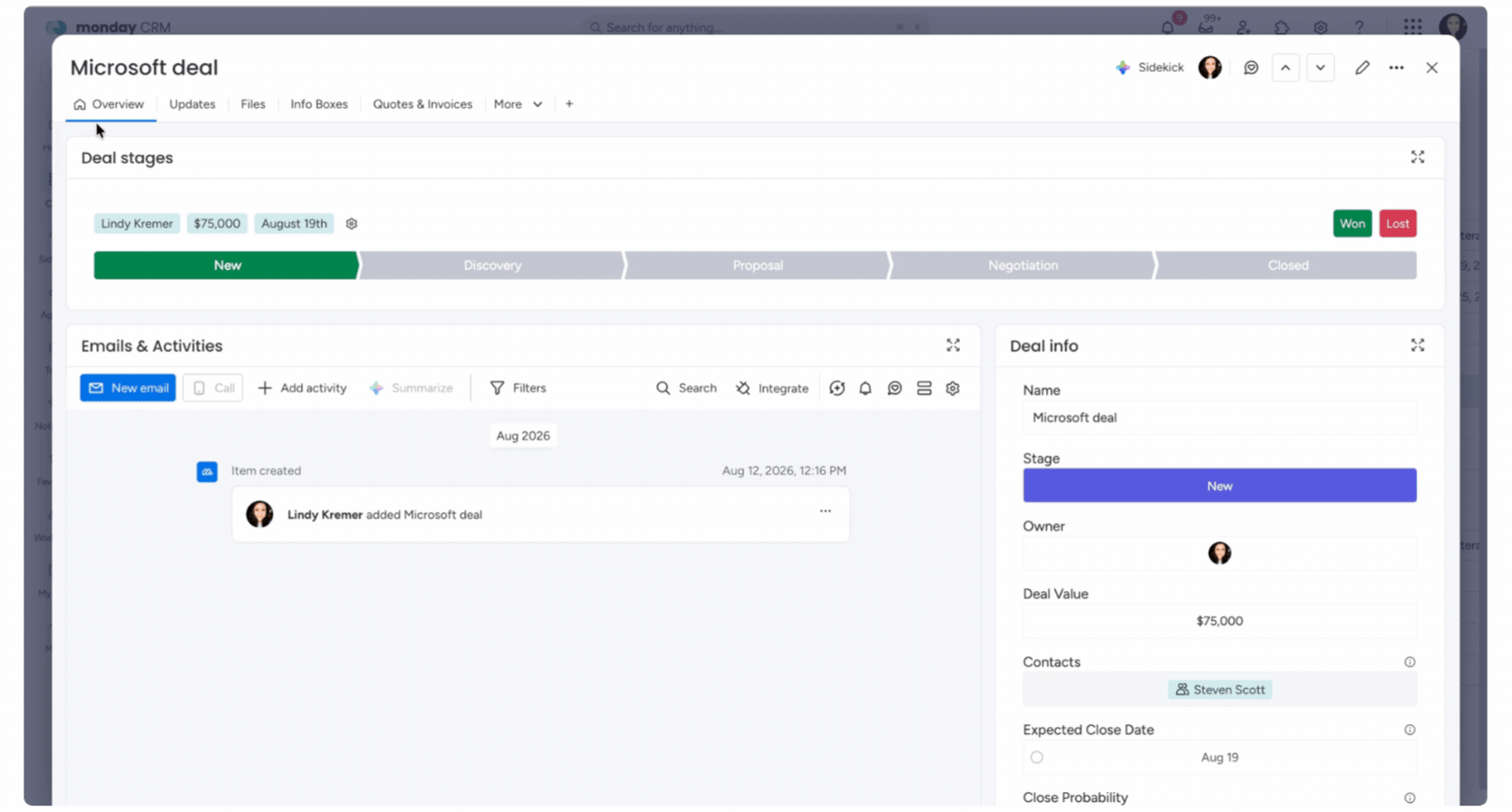The image size is (1512, 812).
Task: Expand the Deal stages widget to fullscreen
Action: (x=1418, y=157)
